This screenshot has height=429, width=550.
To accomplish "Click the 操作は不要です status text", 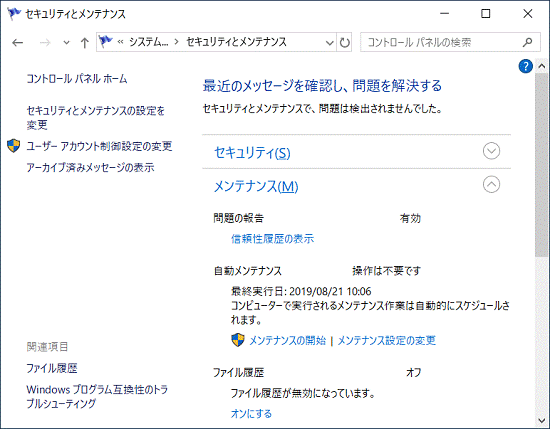I will click(x=387, y=271).
